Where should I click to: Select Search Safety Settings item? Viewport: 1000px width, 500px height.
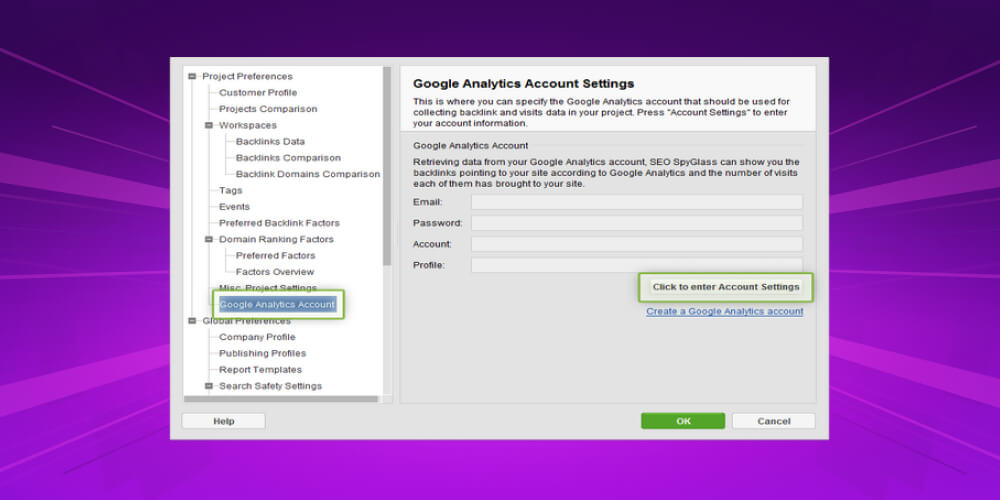[270, 386]
